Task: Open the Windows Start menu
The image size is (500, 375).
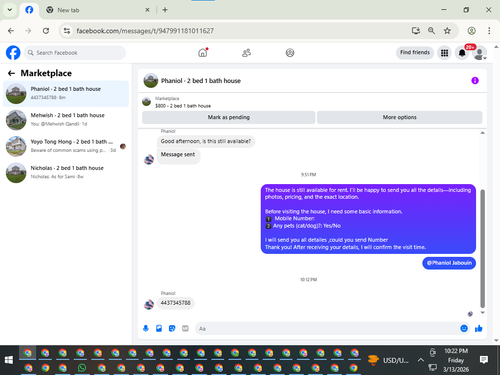Action: 9,360
